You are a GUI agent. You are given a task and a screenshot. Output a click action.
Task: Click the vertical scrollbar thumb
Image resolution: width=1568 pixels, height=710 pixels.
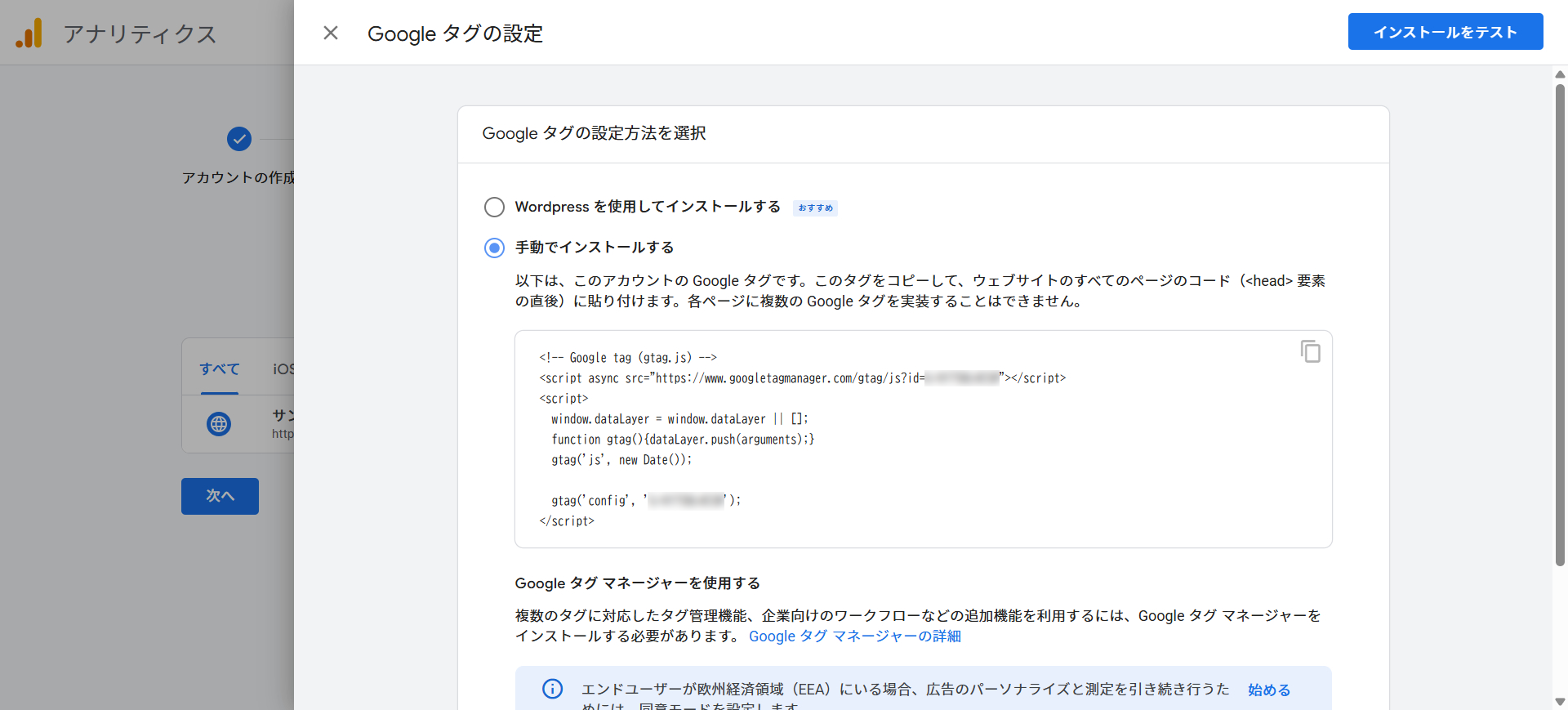tap(1560, 327)
